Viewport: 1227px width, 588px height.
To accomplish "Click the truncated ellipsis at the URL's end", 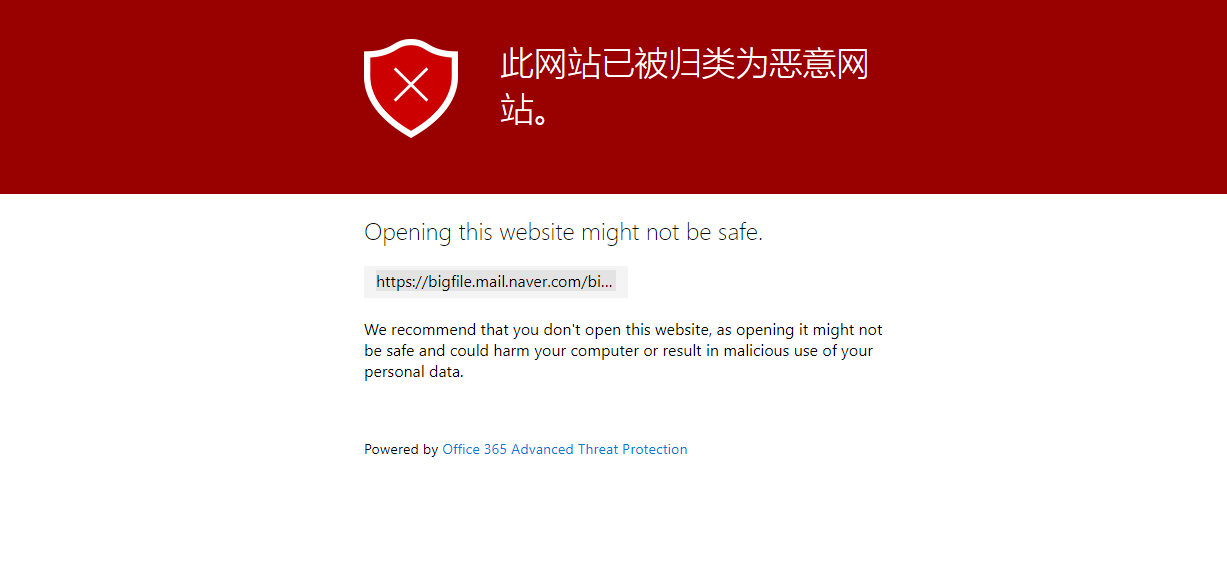I will [607, 282].
